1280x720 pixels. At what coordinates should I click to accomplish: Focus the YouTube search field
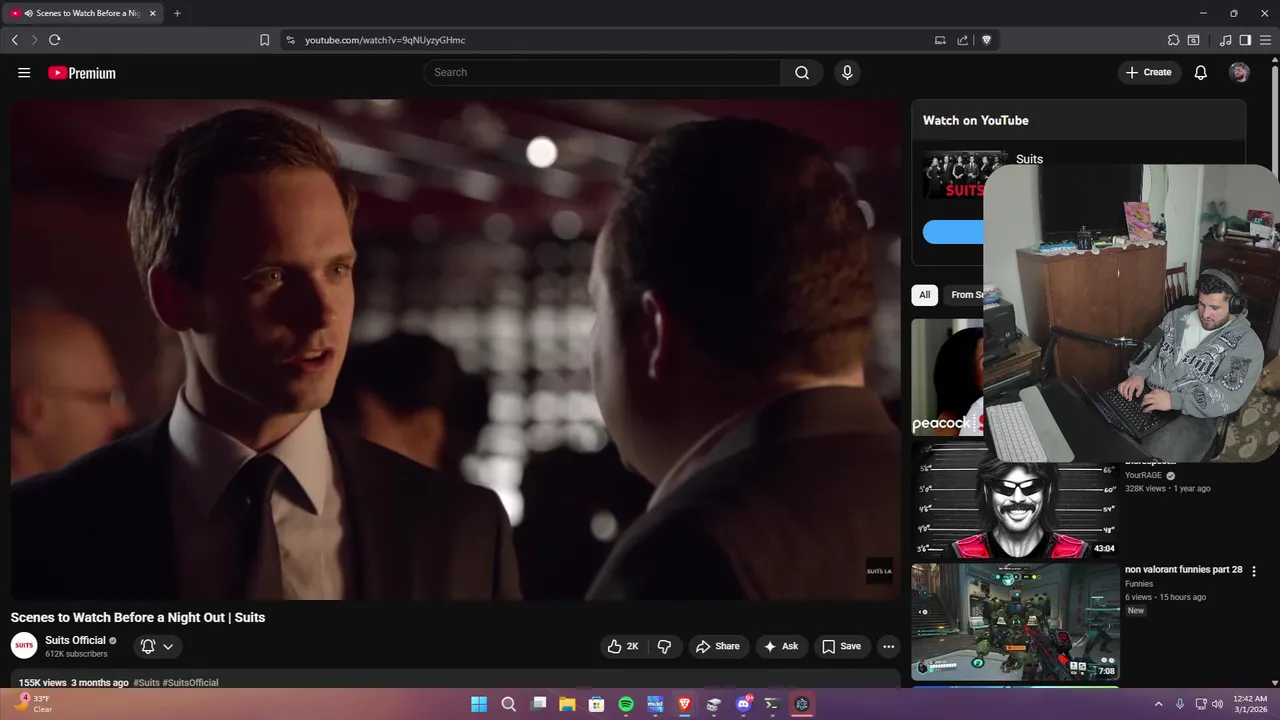[602, 72]
